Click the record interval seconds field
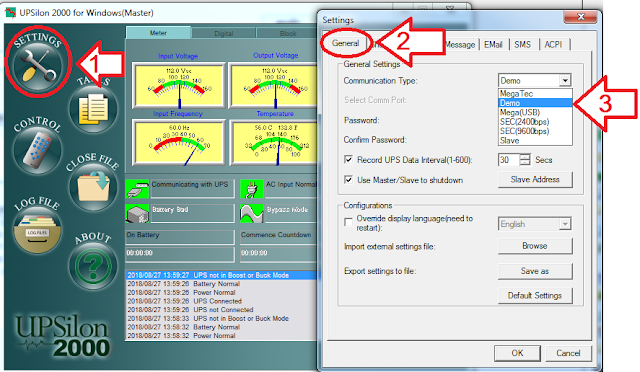The width and height of the screenshot is (640, 372). point(509,160)
